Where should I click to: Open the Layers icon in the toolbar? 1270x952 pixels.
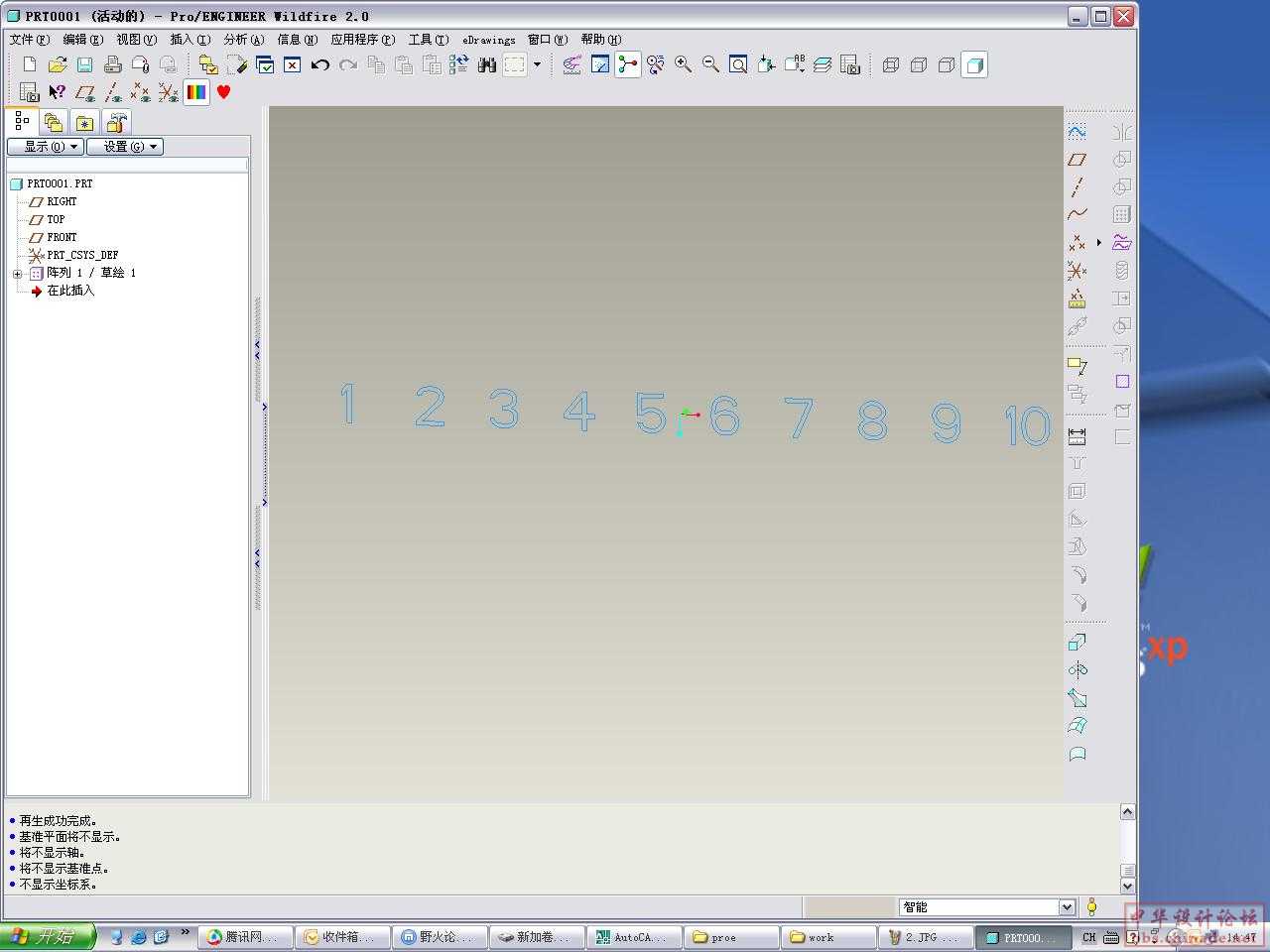(x=823, y=65)
